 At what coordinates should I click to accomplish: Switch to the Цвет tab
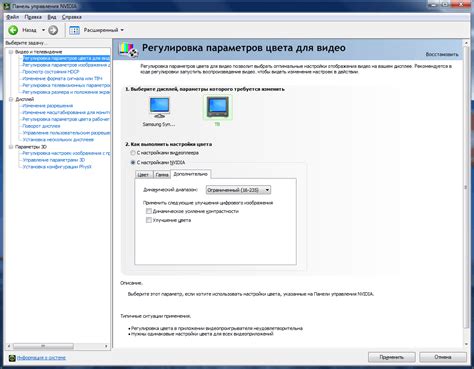(143, 175)
